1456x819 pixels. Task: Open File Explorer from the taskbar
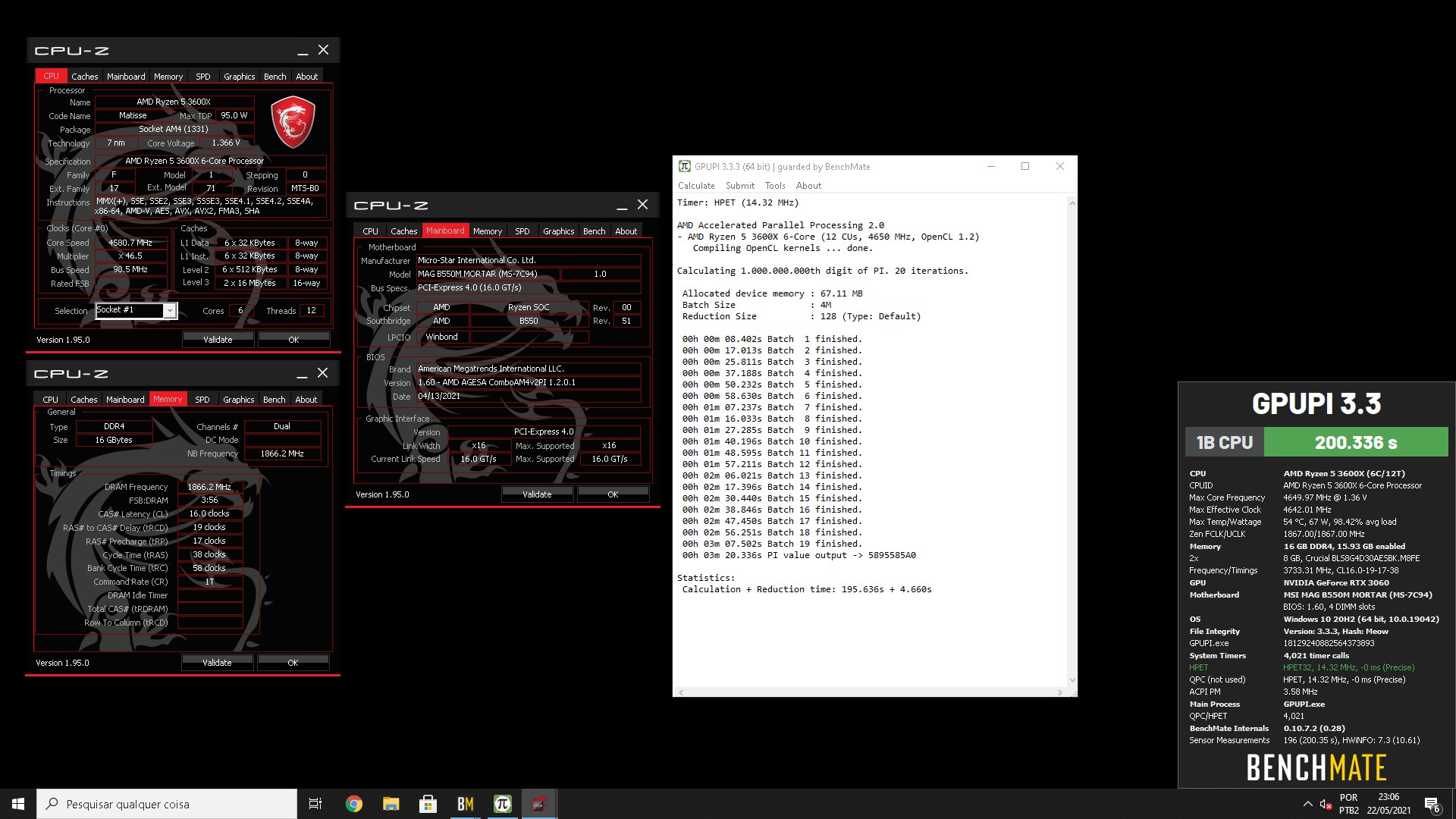tap(391, 804)
